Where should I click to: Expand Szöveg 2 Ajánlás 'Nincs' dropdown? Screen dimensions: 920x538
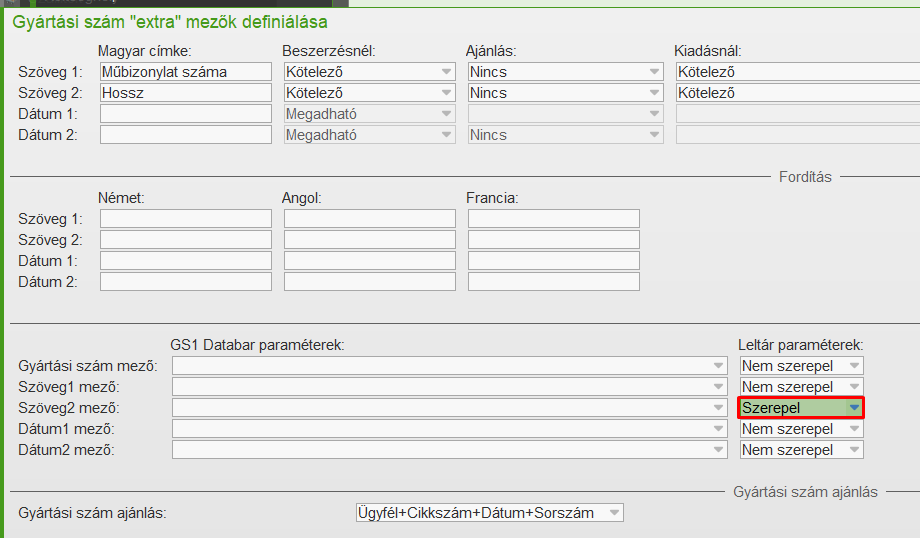pyautogui.click(x=565, y=93)
